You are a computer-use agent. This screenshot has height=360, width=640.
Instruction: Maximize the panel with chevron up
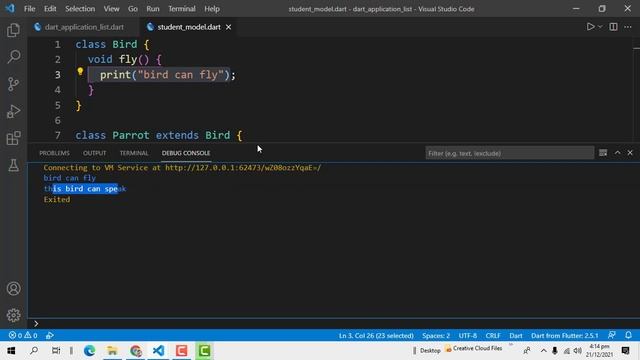[x=617, y=153]
